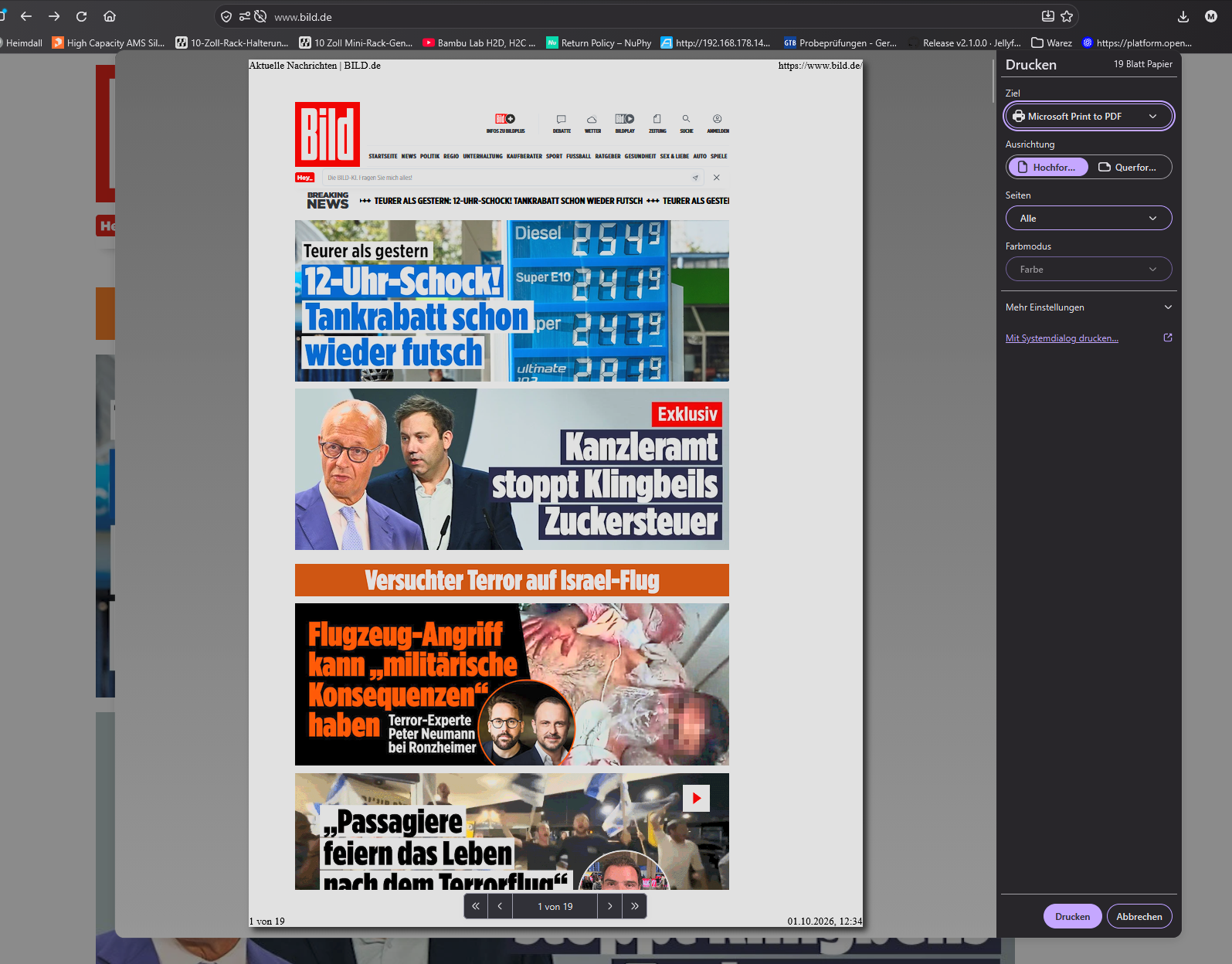Jump to last page of print preview
Viewport: 1232px width, 964px height.
[635, 906]
